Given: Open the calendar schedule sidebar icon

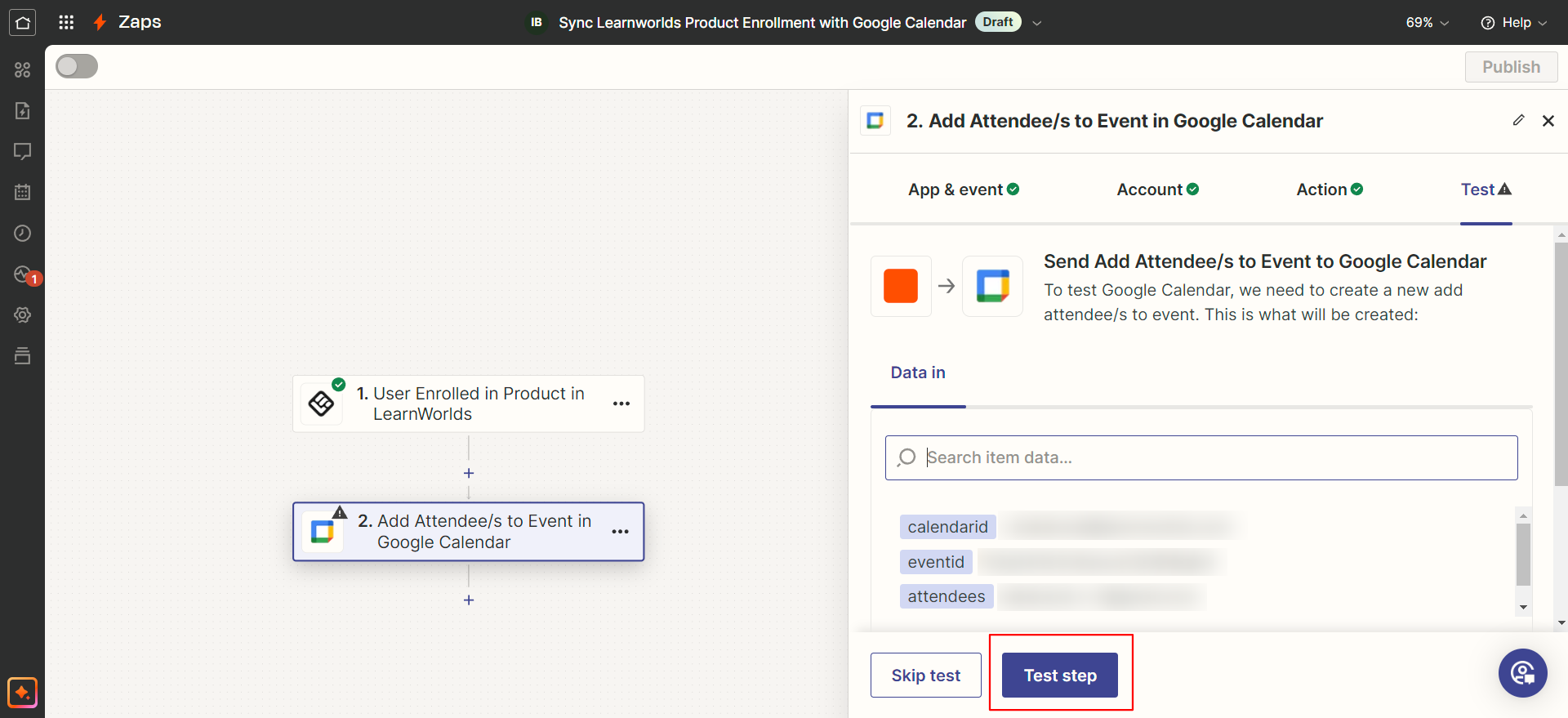Looking at the screenshot, I should 22,192.
